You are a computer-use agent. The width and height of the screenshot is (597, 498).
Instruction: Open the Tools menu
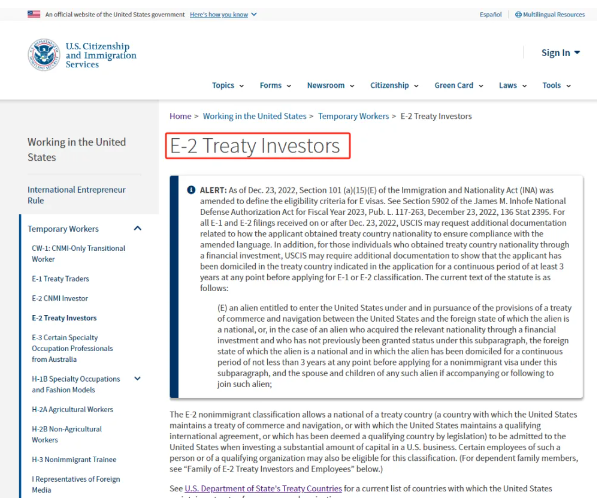[557, 85]
